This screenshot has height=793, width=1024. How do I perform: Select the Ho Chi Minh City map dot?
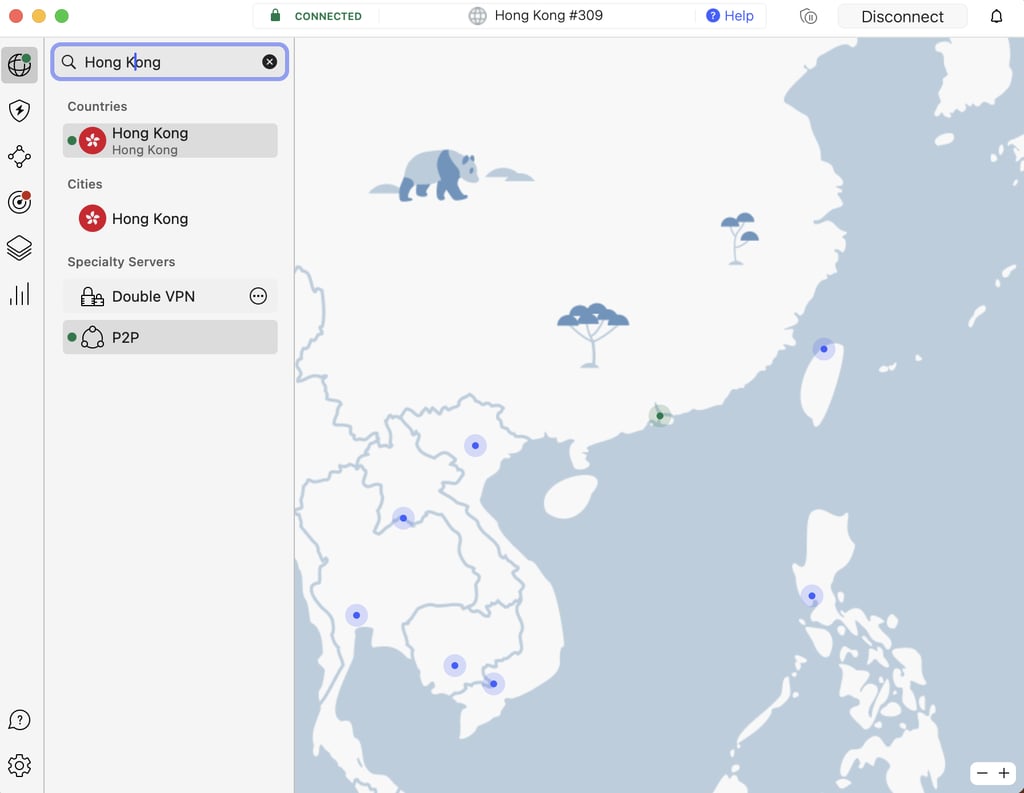click(494, 684)
